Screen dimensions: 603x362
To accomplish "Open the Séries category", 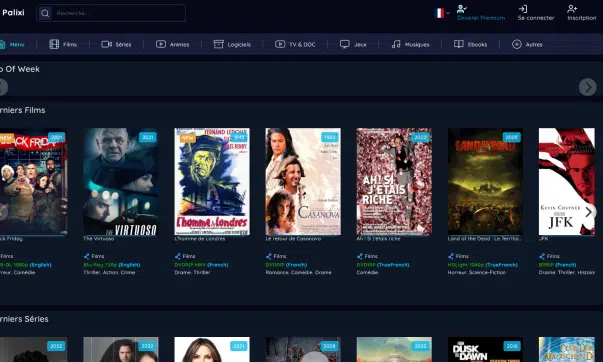I will tap(116, 44).
